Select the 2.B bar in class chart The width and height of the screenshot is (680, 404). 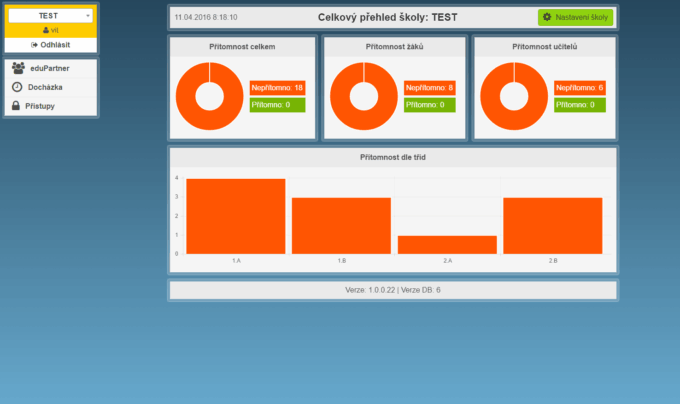coord(552,225)
